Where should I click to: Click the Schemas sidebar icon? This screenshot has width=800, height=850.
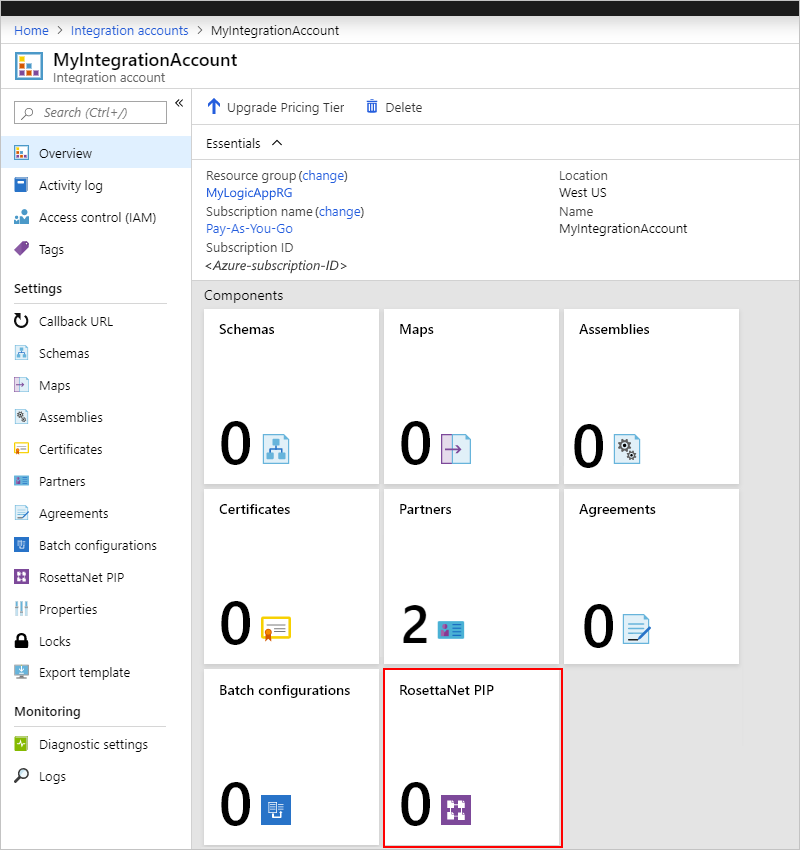pyautogui.click(x=21, y=353)
